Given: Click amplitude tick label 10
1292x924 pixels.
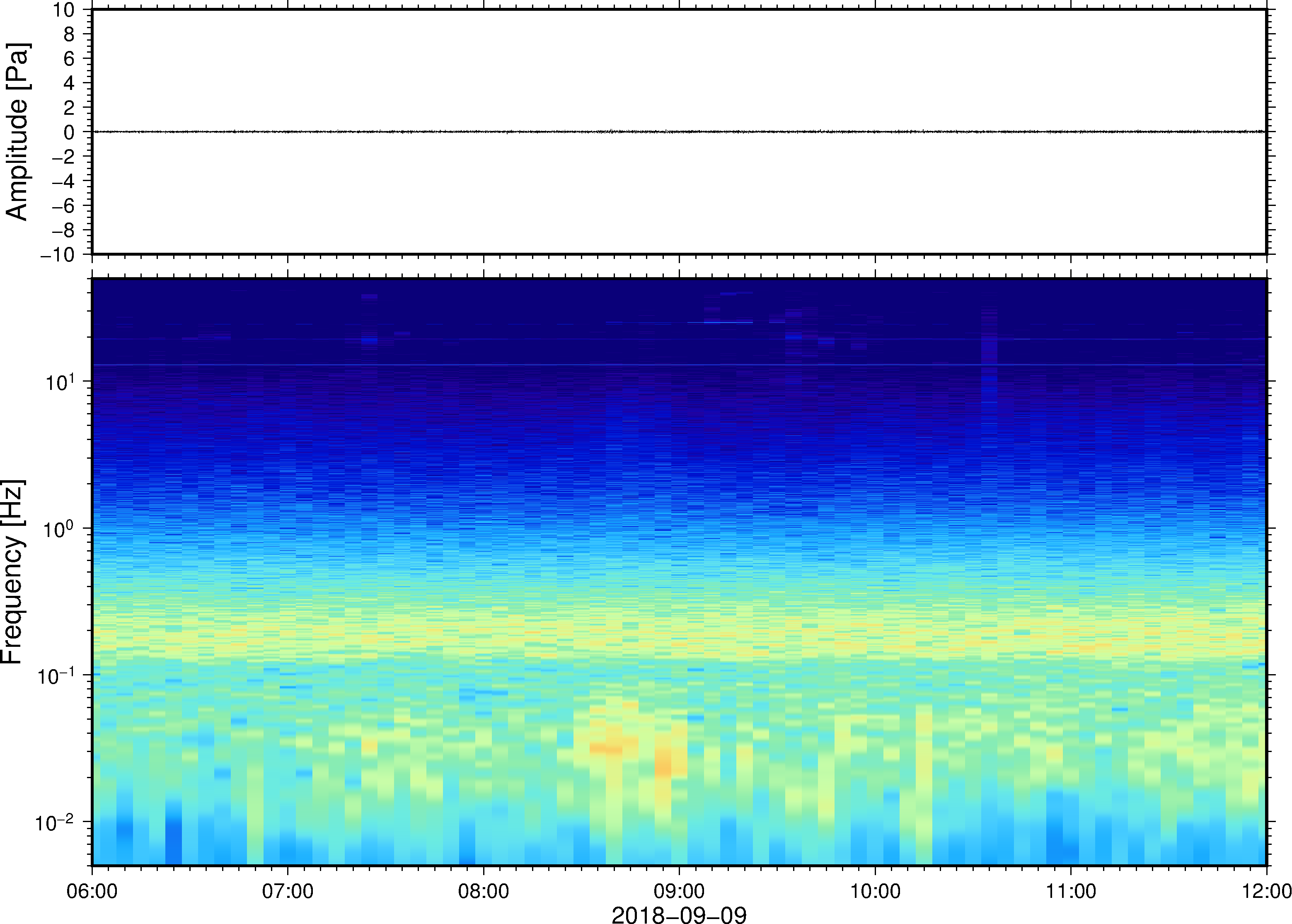Looking at the screenshot, I should point(64,10).
